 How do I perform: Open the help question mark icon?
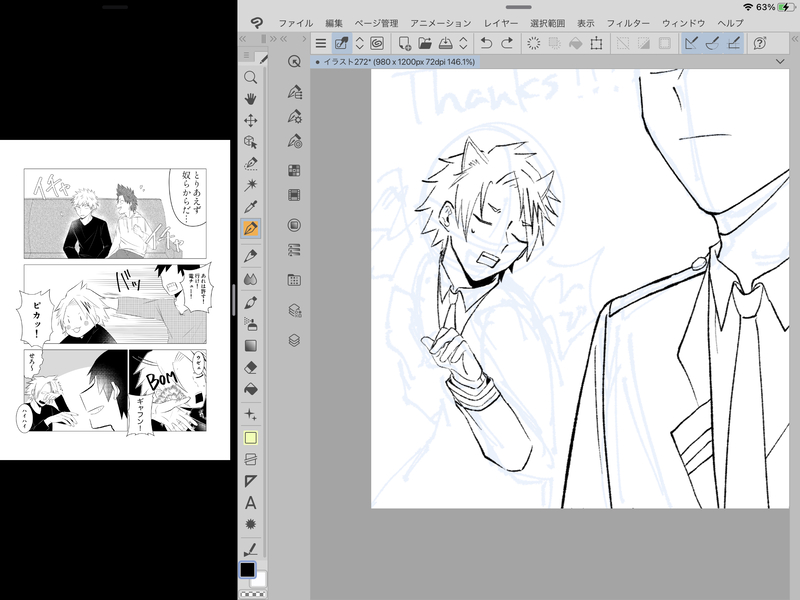pyautogui.click(x=760, y=43)
